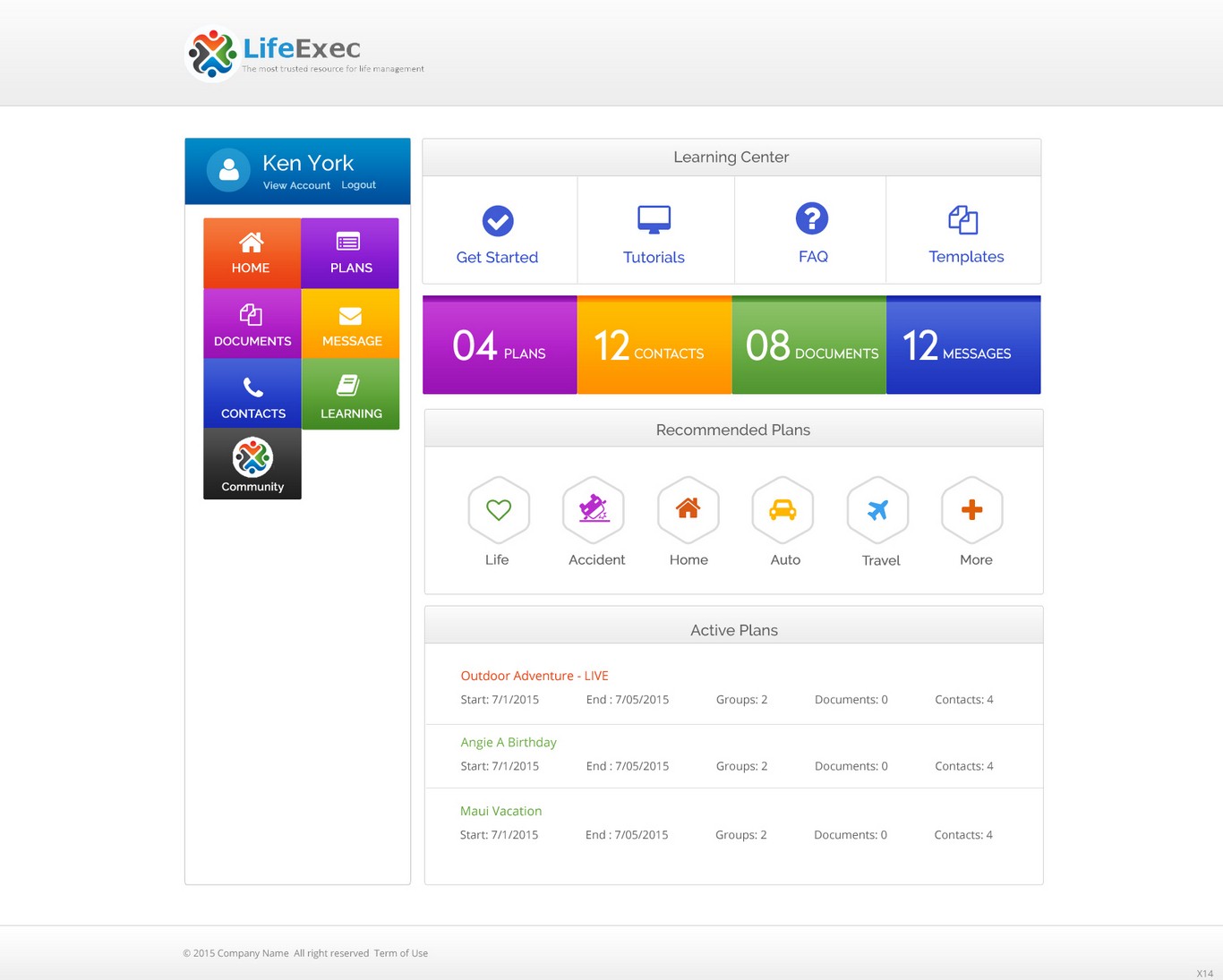Open the Templates documents icon
The width and height of the screenshot is (1223, 980).
tap(964, 220)
